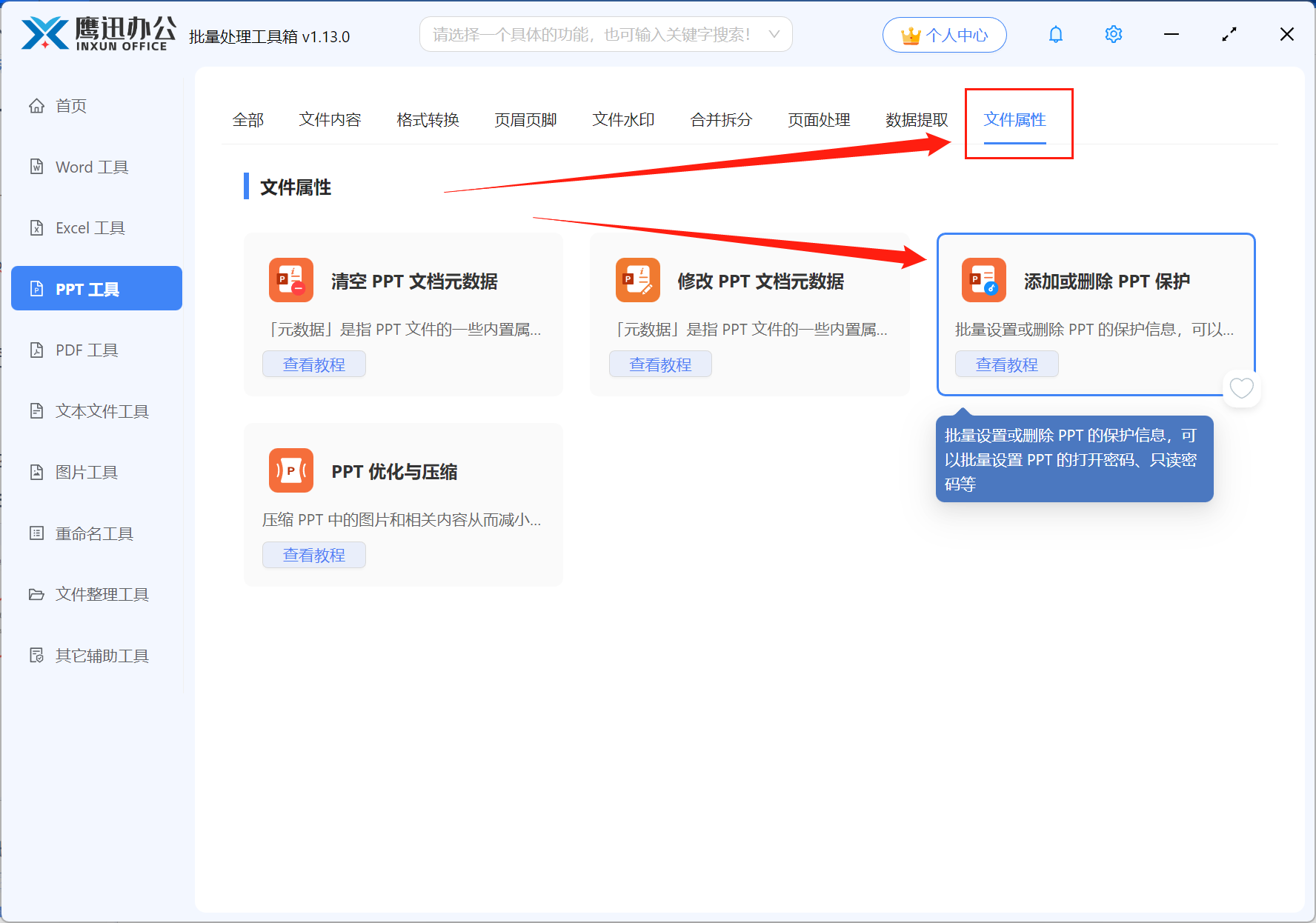Open 重命名工具 in the sidebar
This screenshot has height=923, width=1316.
click(93, 533)
